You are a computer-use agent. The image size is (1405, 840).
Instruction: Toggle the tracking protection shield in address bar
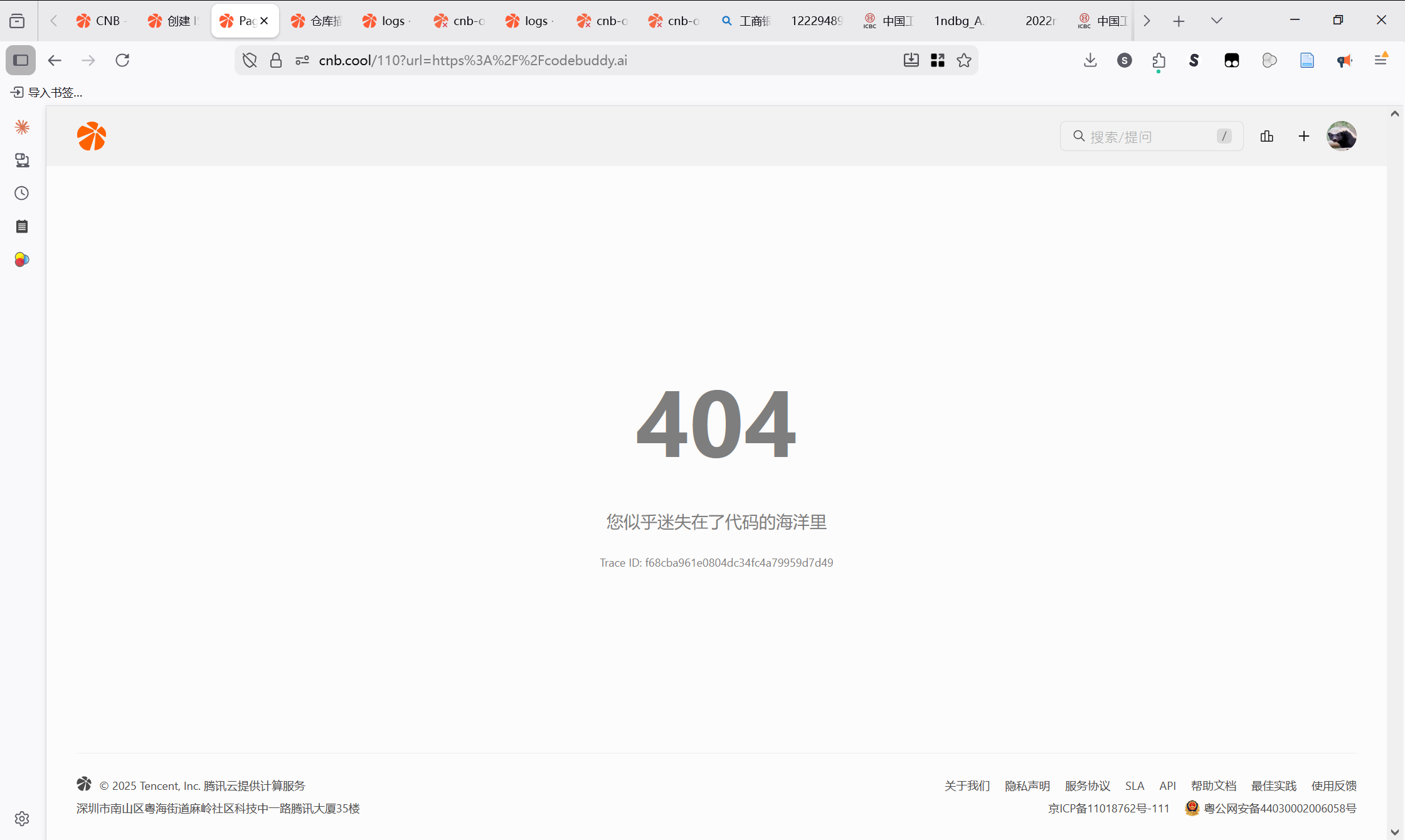click(x=249, y=60)
